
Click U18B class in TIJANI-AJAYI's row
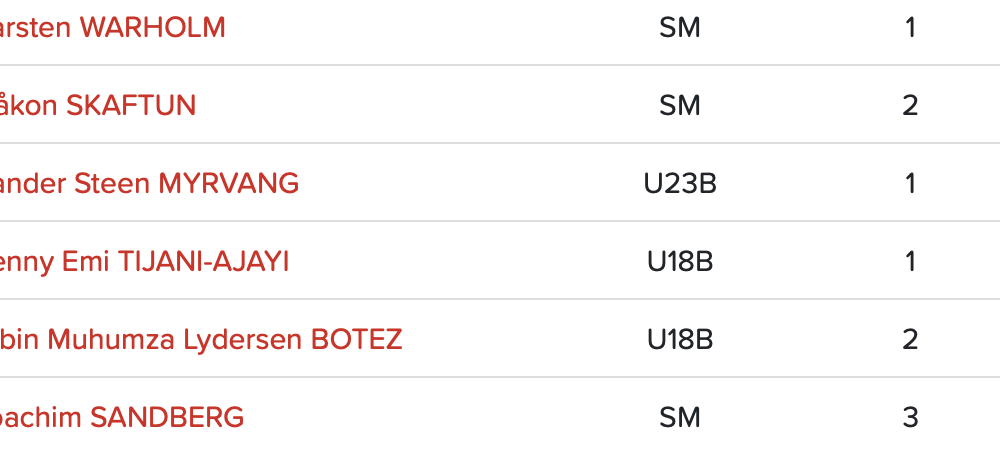(x=680, y=262)
